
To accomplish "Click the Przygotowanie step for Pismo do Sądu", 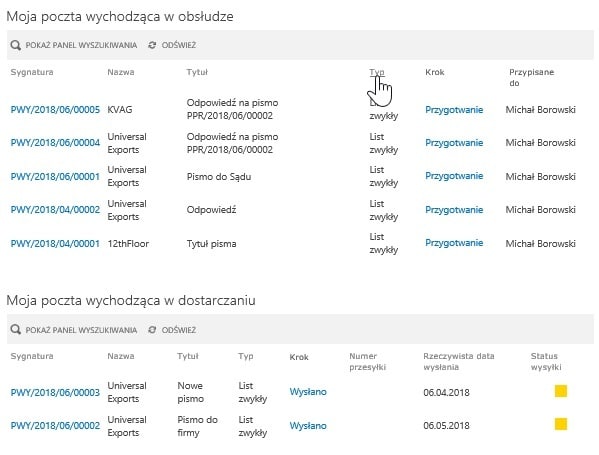I will tap(454, 176).
